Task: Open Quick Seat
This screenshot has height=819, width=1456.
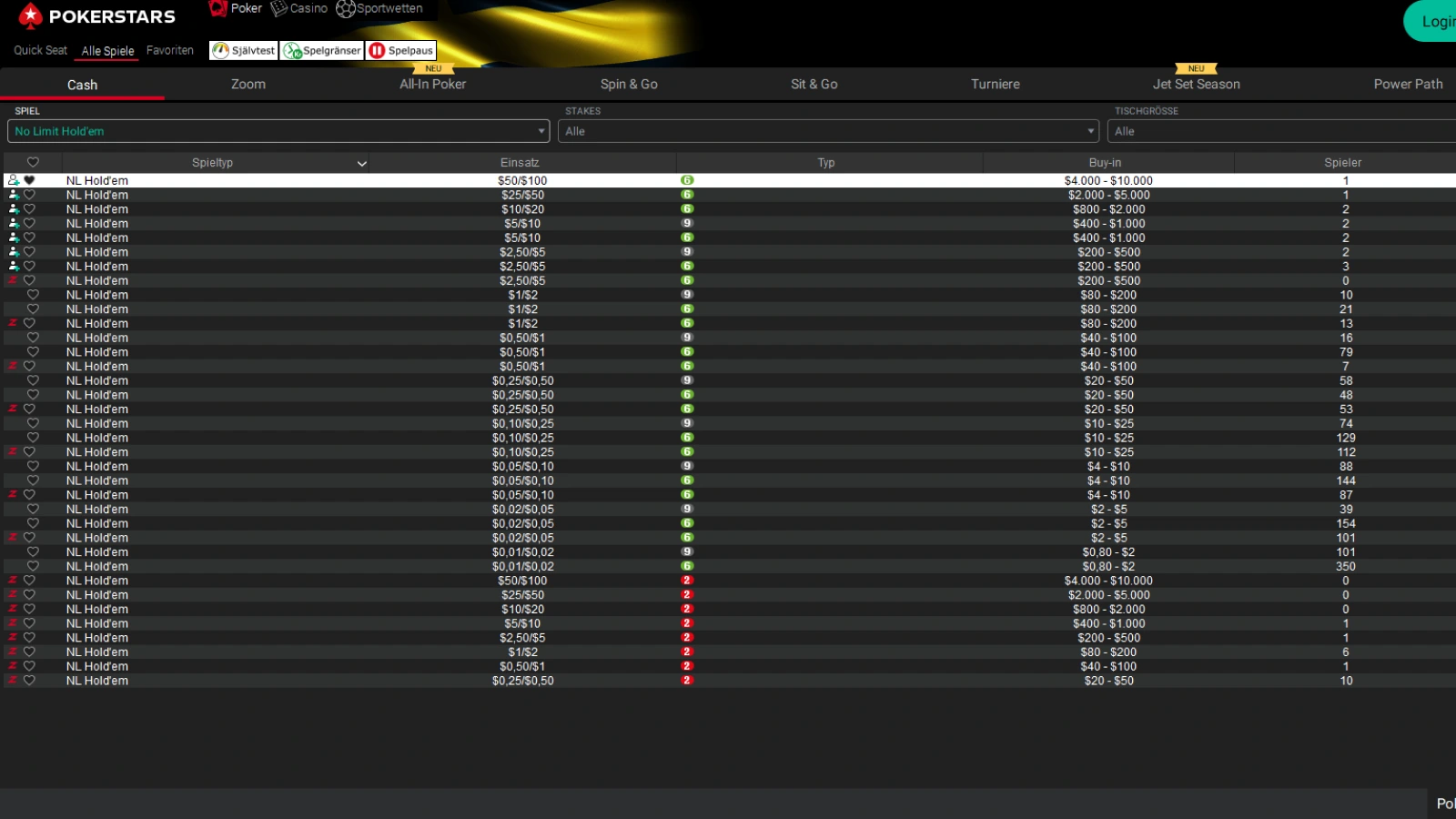Action: [40, 50]
